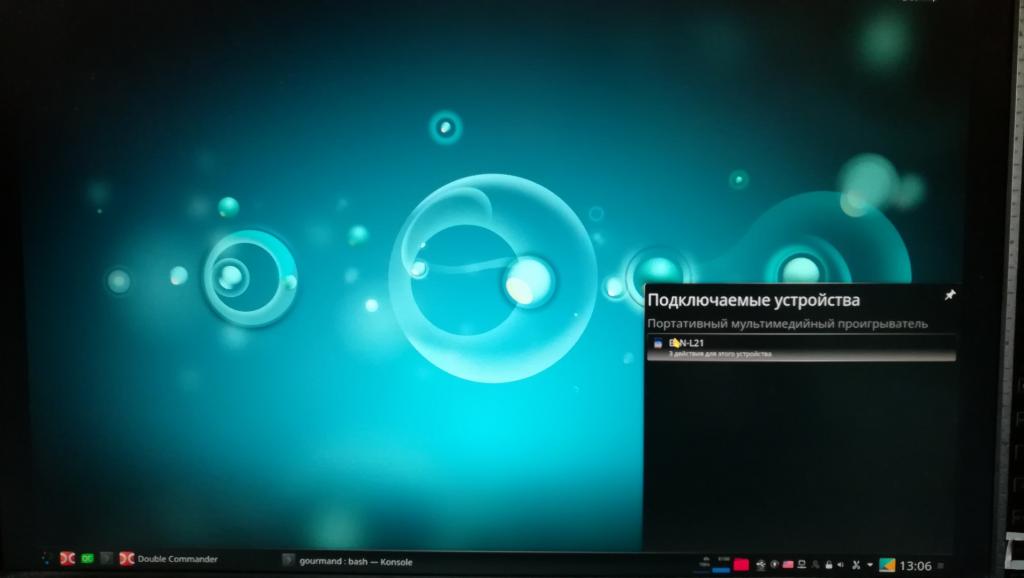Open the volume control speaker icon

(840, 565)
